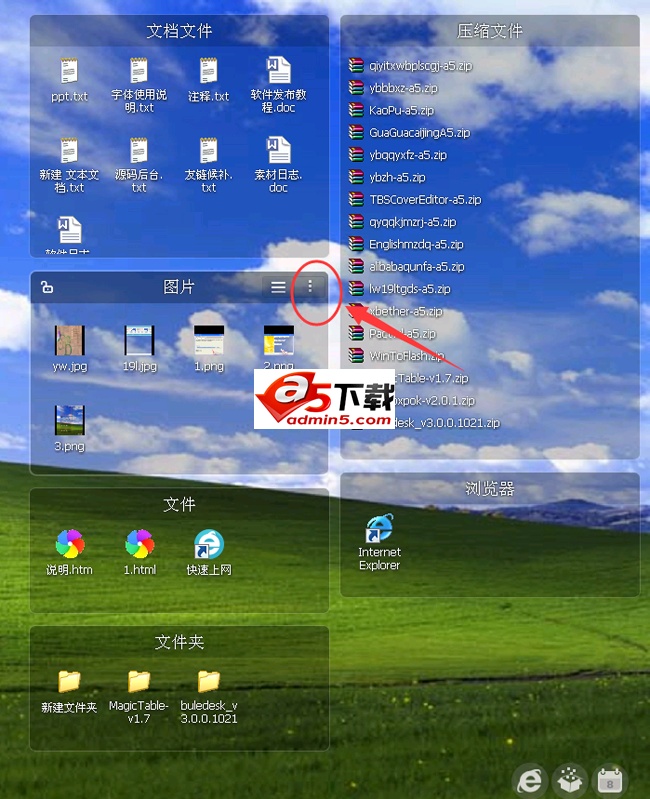Select yw.jpg image thumbnail
The width and height of the screenshot is (650, 799).
tap(70, 340)
